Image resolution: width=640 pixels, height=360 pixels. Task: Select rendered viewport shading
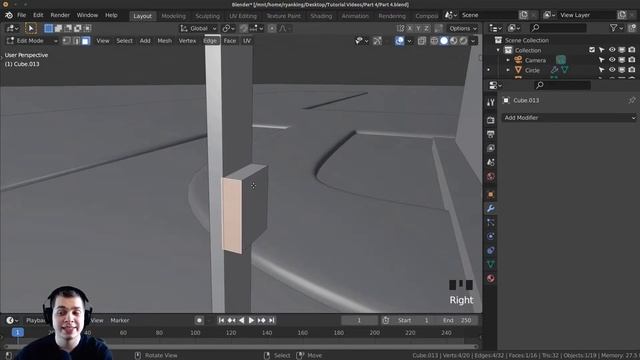(463, 41)
